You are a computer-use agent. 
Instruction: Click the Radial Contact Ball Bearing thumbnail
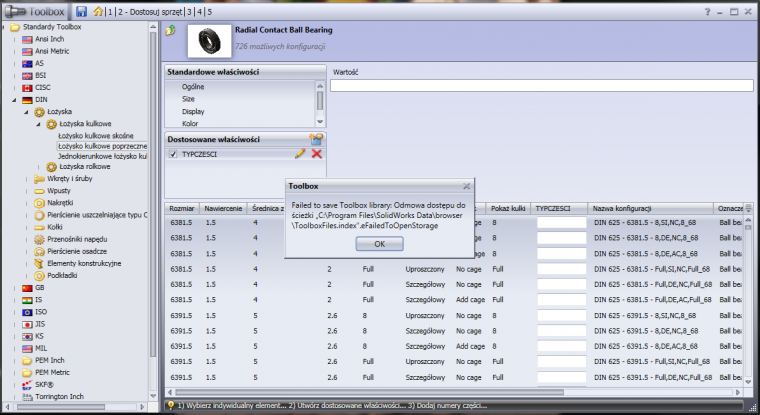pyautogui.click(x=209, y=41)
